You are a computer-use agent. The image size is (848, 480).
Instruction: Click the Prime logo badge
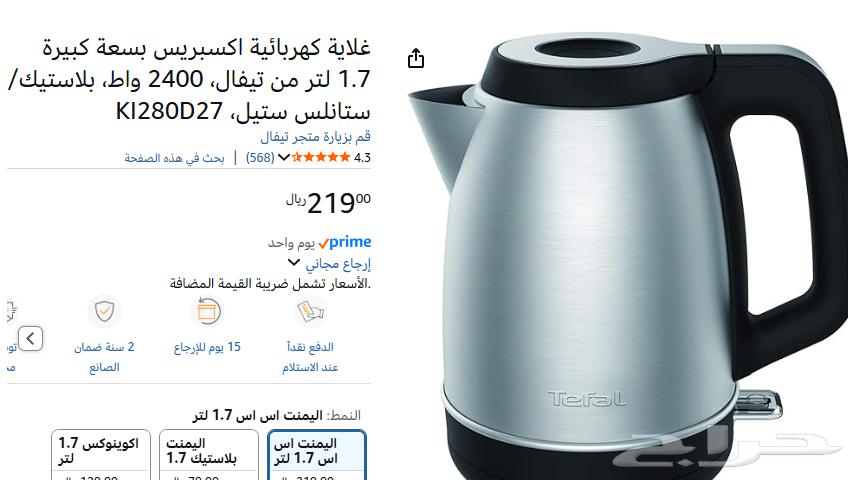(345, 242)
